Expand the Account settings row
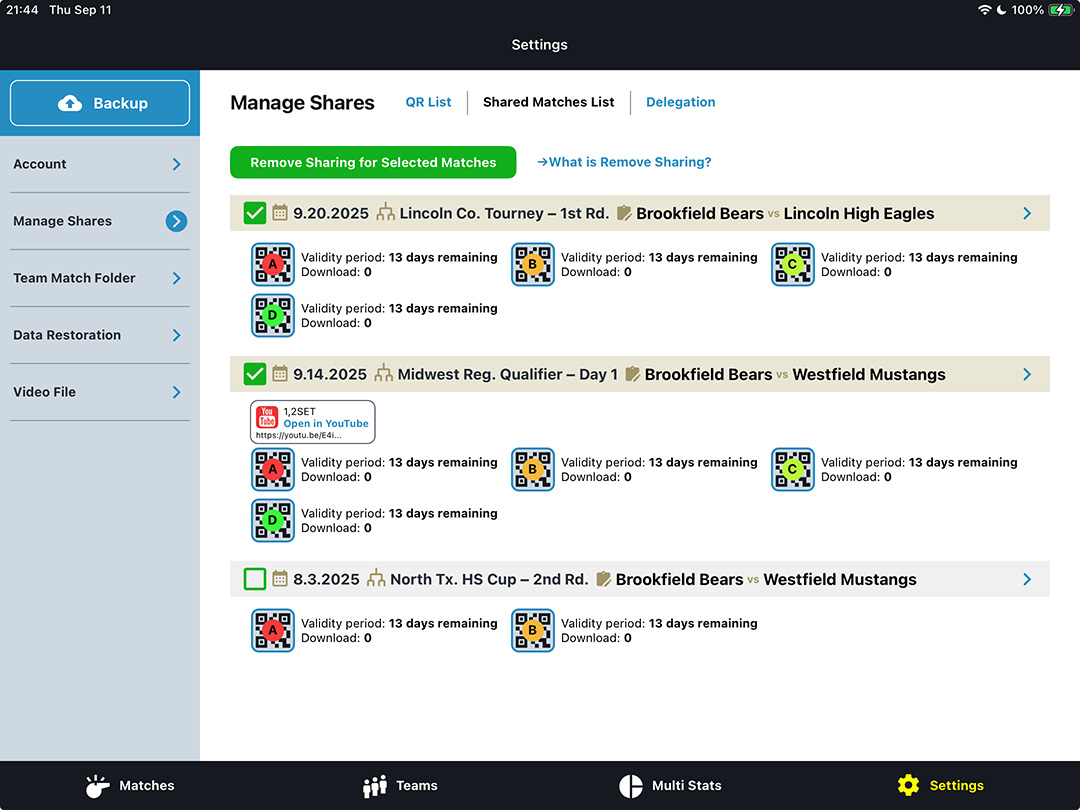This screenshot has height=810, width=1080. pyautogui.click(x=100, y=164)
